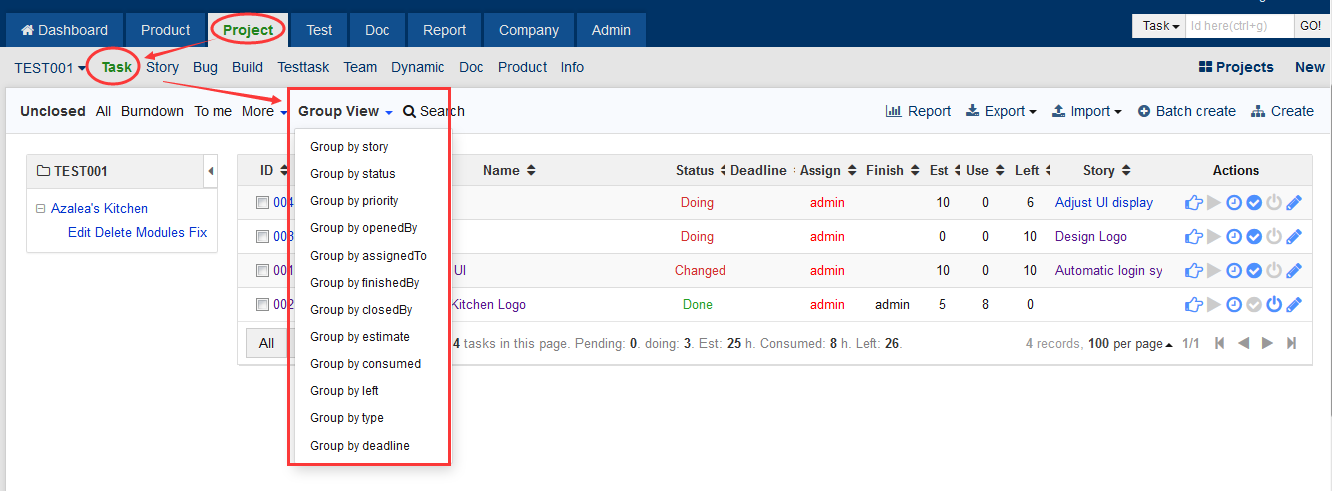Jump to the last page of records
1332x491 pixels.
(1291, 343)
